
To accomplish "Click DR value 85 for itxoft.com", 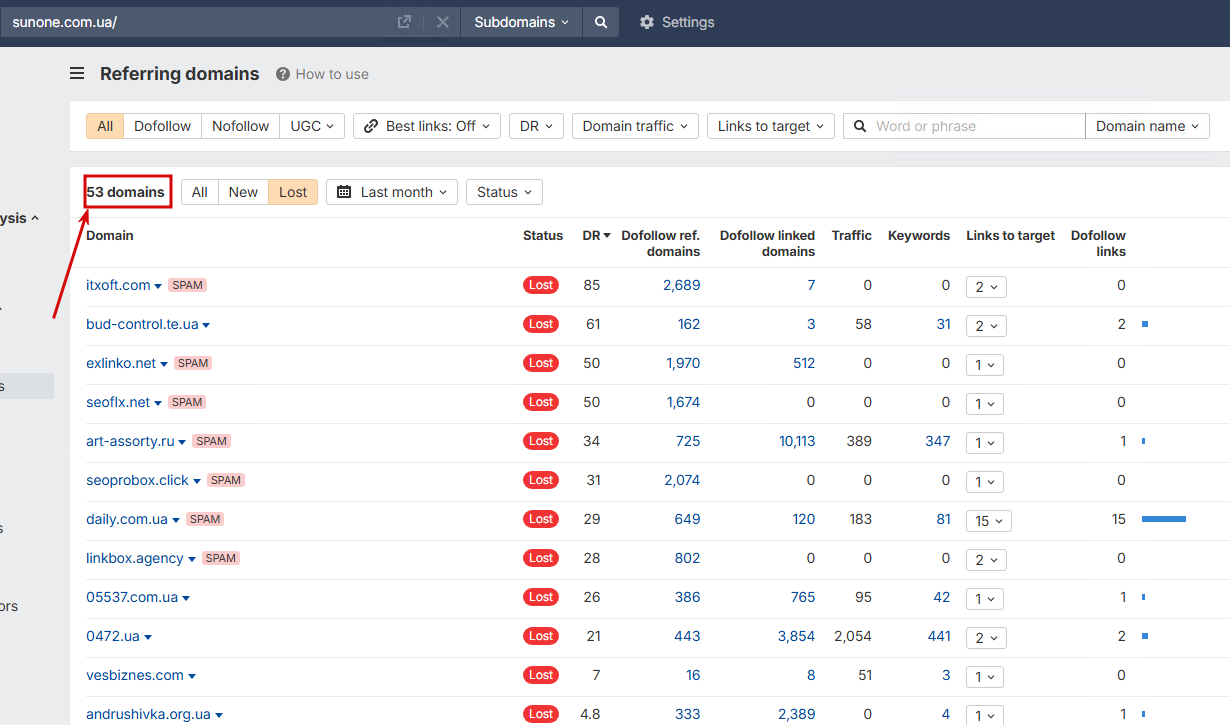I will pyautogui.click(x=592, y=285).
